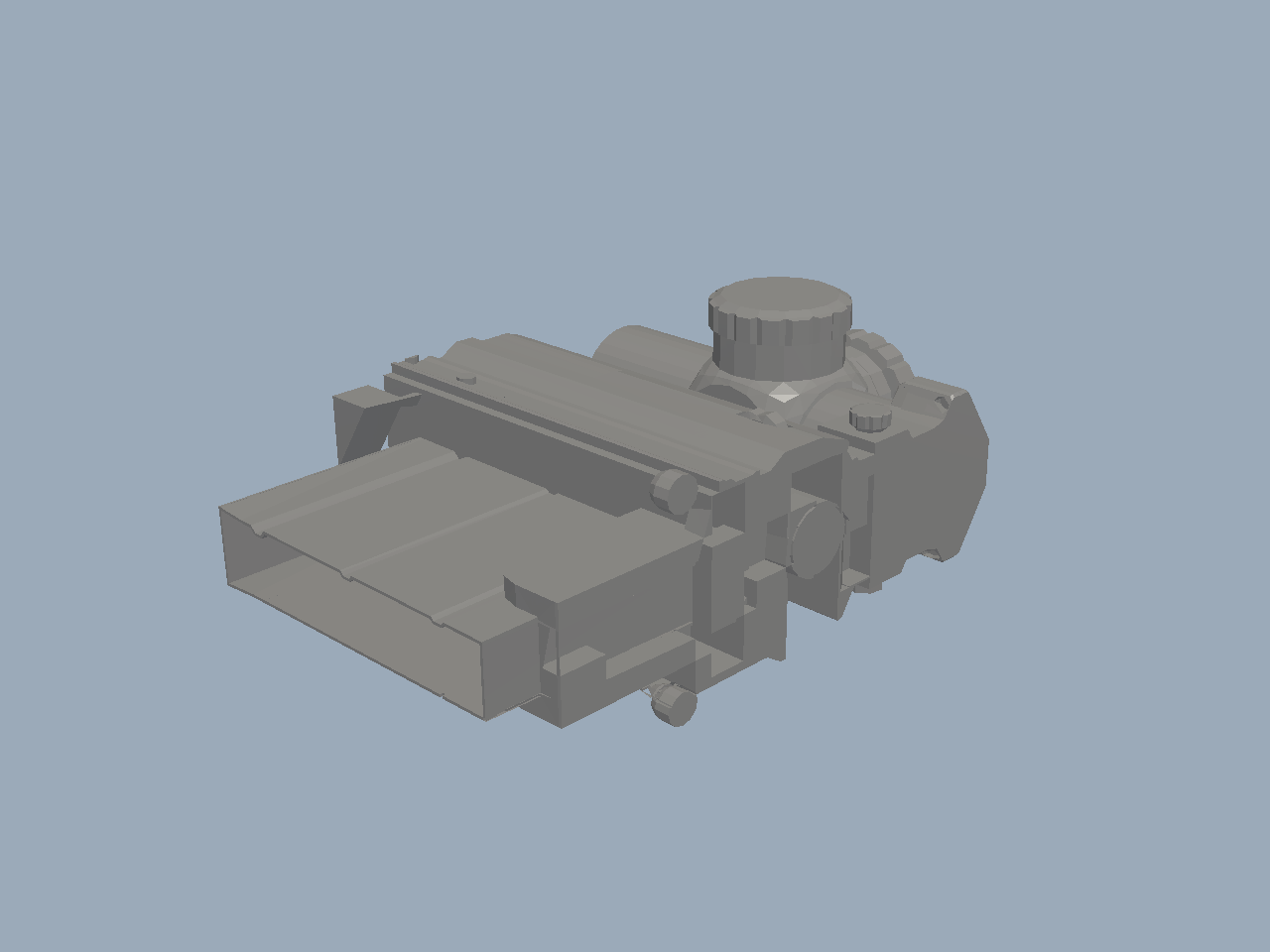The width and height of the screenshot is (1270, 952).
Task: Select the small round knob at model's bottom
Action: 674,704
